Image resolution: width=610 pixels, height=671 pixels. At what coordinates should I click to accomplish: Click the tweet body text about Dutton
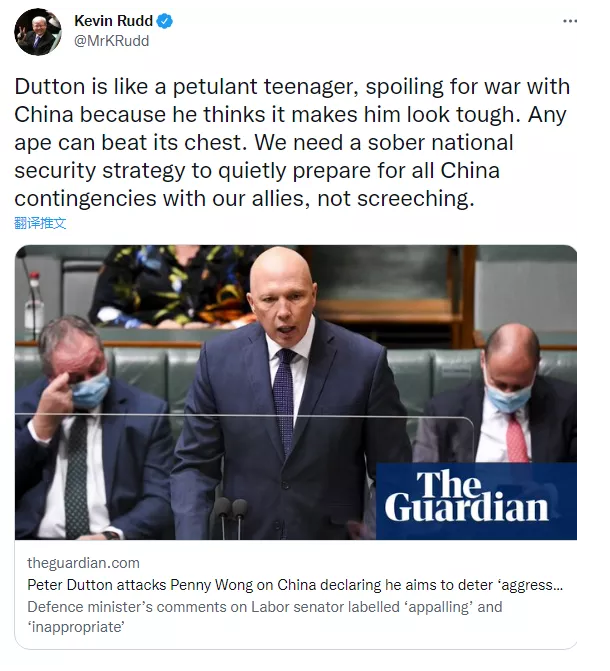[x=292, y=143]
